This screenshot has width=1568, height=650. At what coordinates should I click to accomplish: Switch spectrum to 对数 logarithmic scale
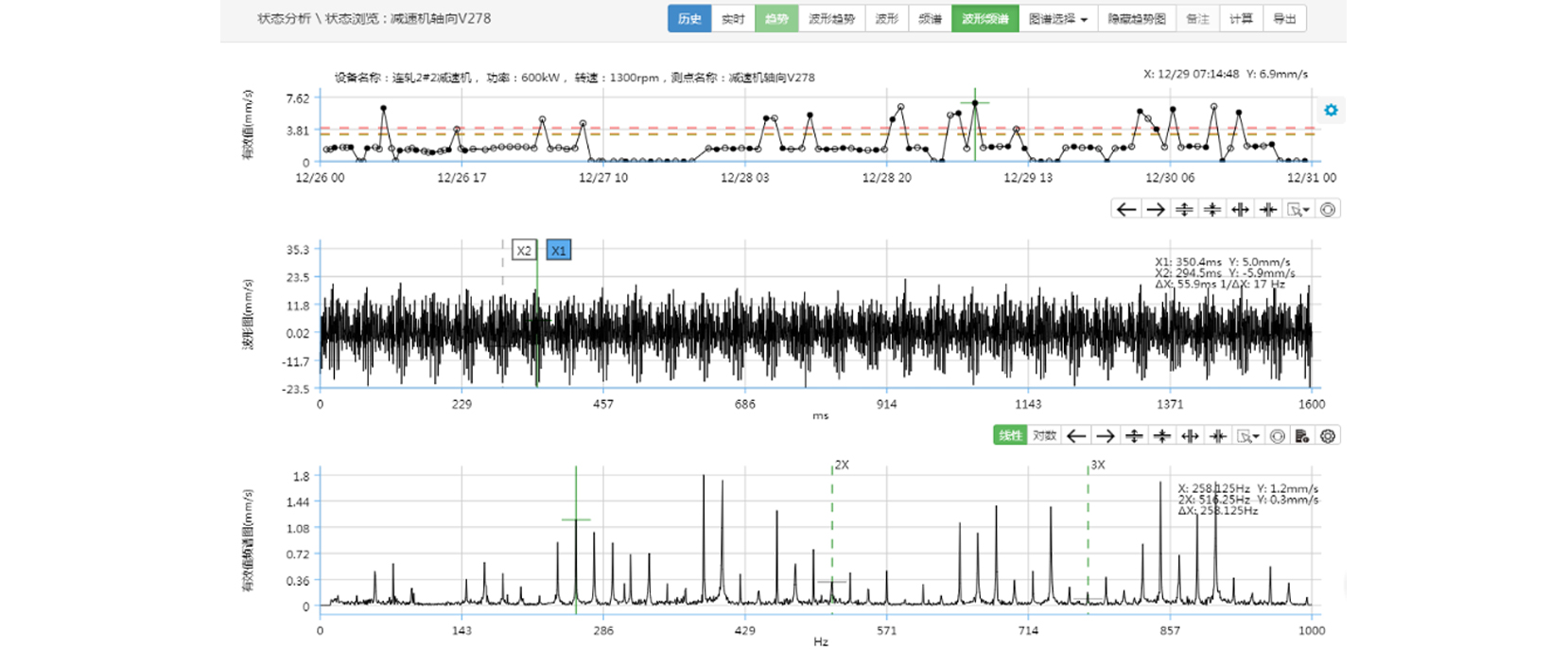(x=1044, y=436)
